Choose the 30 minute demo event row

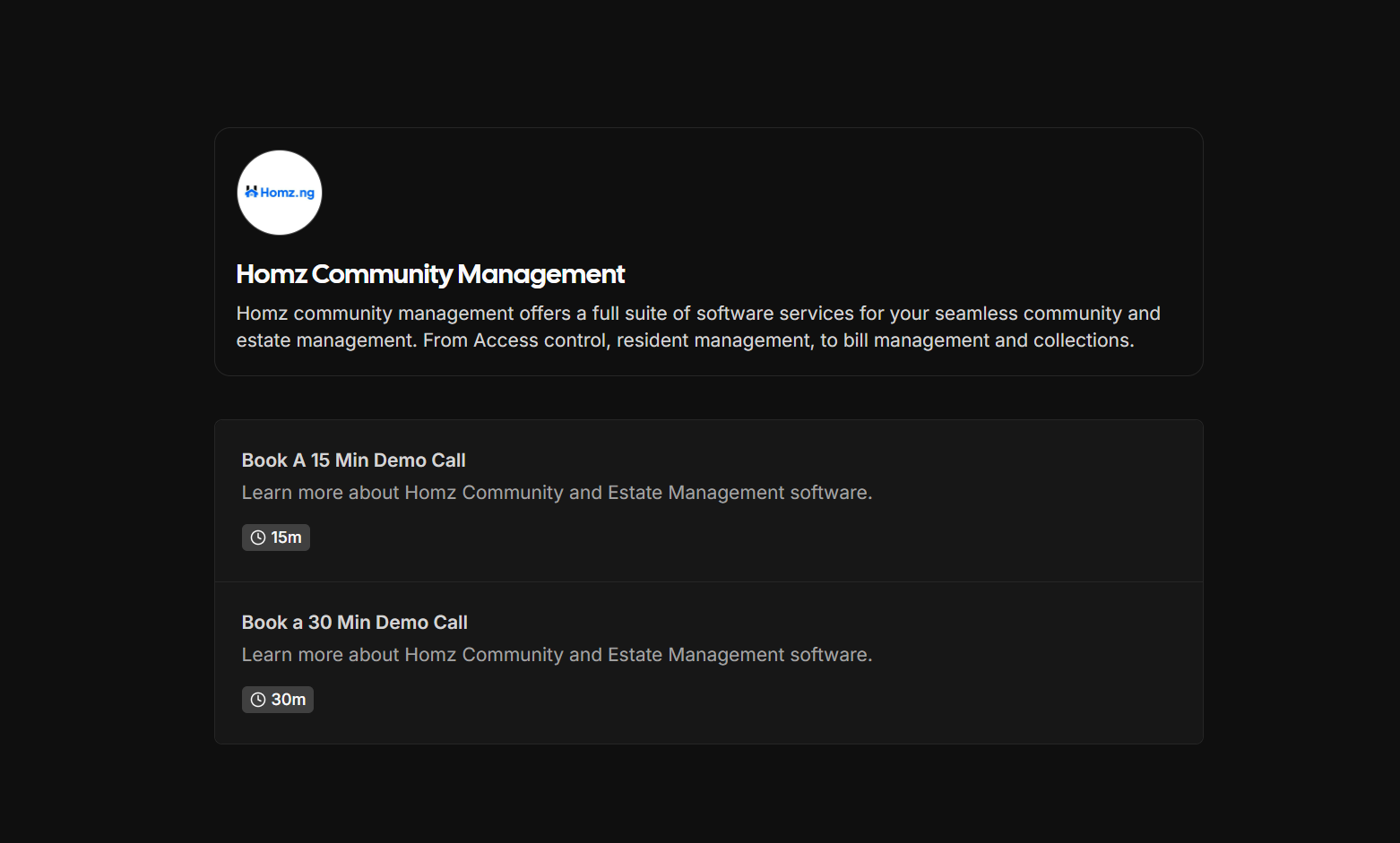[x=986, y=664]
